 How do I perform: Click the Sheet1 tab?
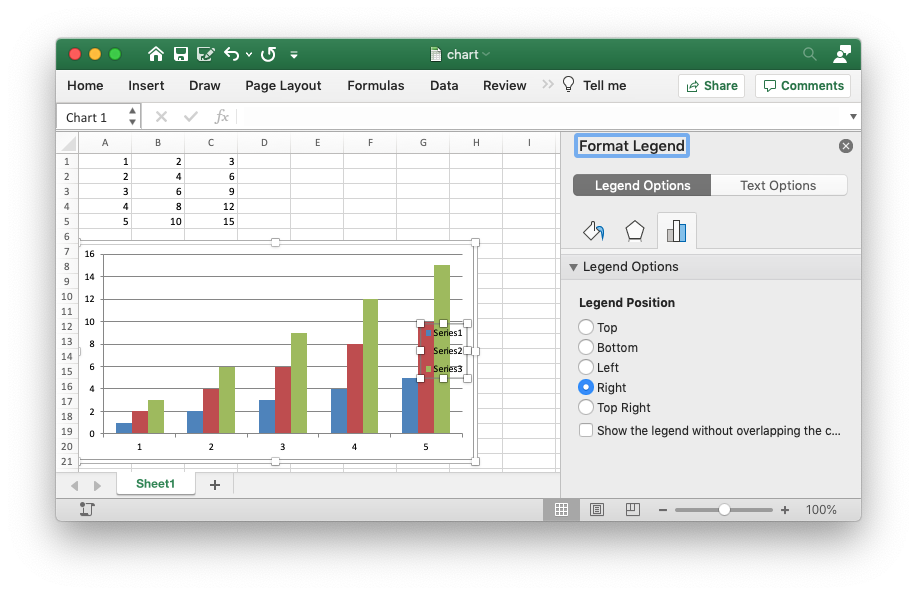156,484
